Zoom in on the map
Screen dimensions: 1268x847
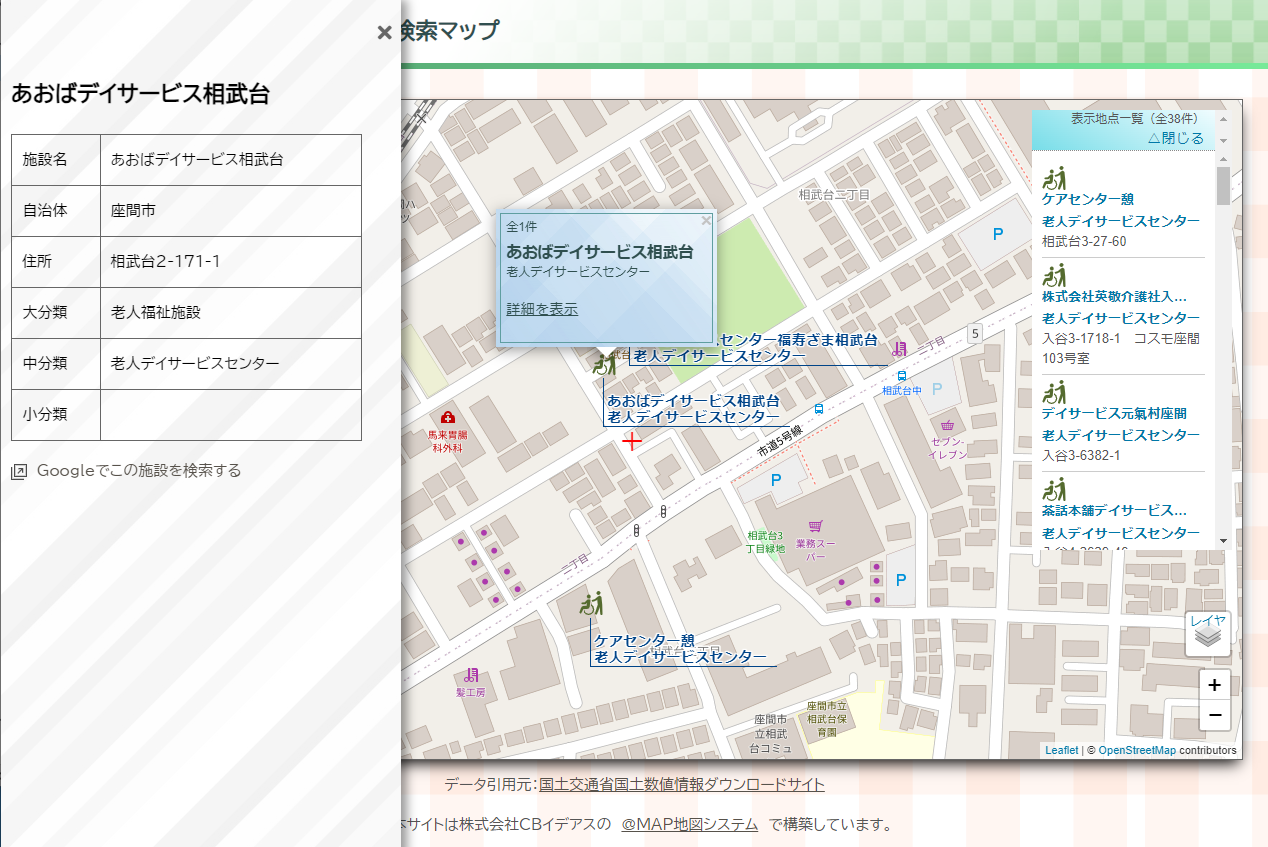(x=1214, y=686)
